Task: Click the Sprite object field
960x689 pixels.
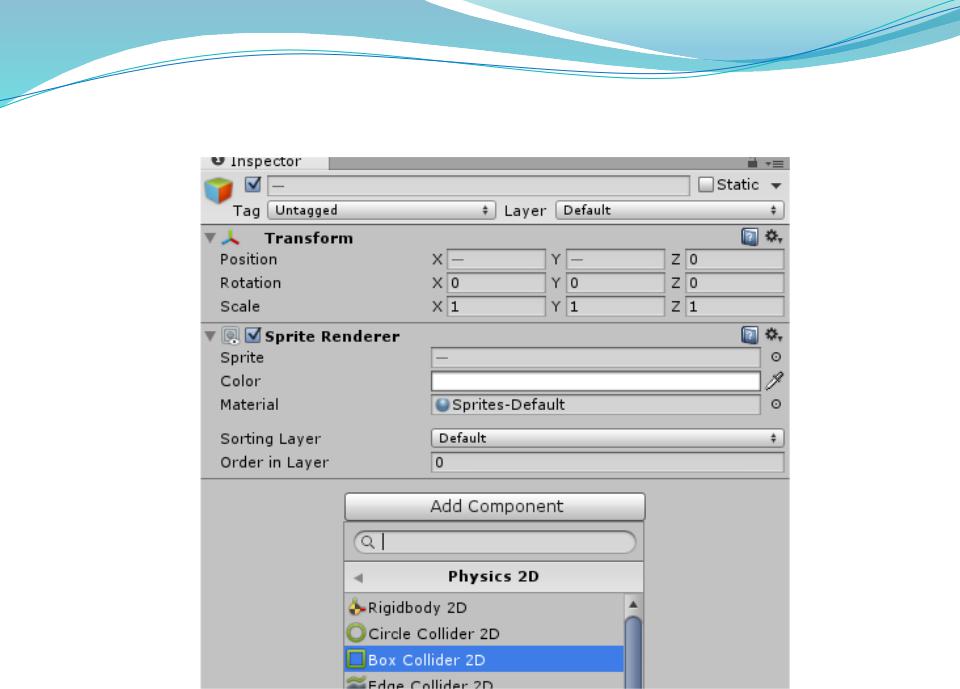Action: (596, 357)
